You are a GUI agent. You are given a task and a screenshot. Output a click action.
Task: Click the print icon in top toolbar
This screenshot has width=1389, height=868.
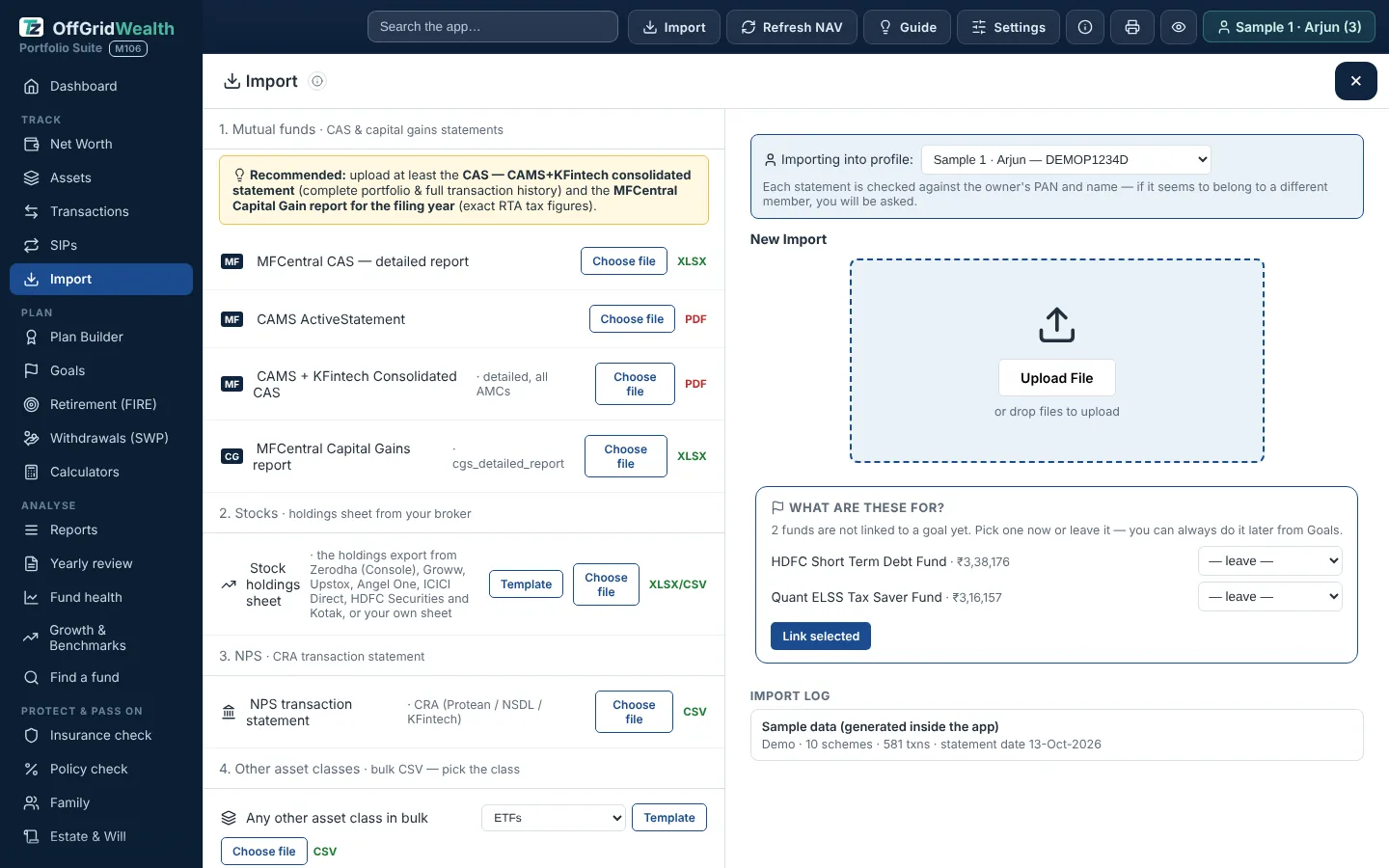point(1132,27)
